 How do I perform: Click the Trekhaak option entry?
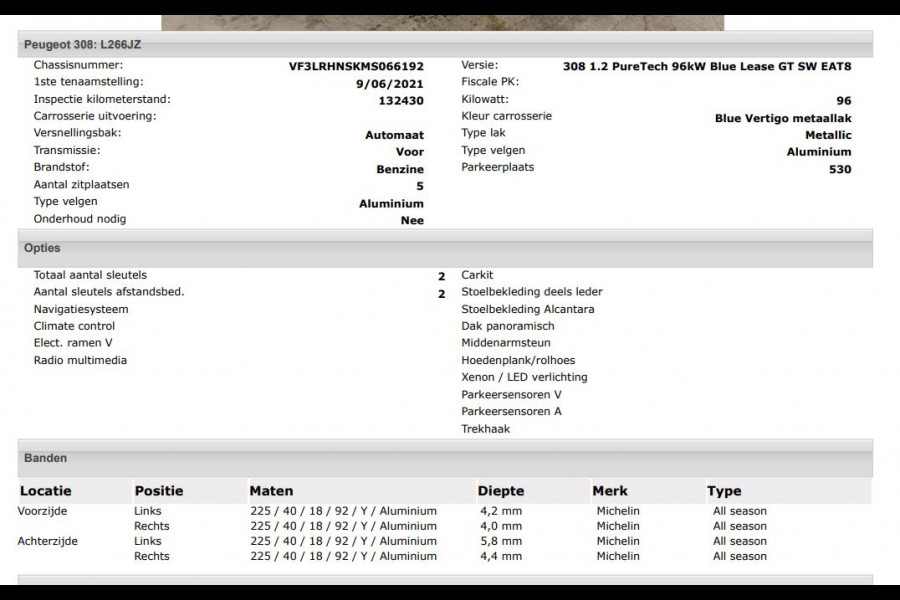tap(486, 429)
